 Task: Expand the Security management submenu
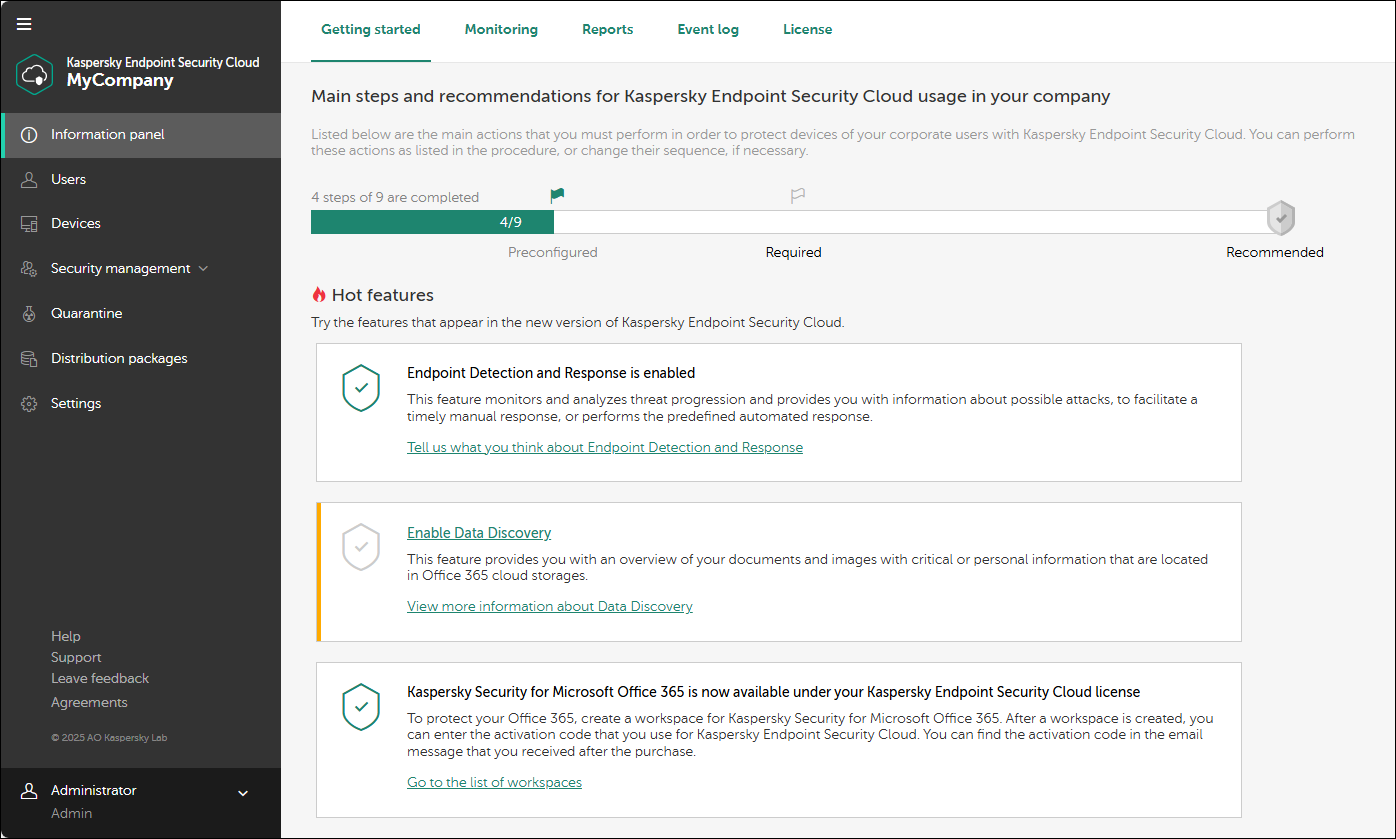[204, 269]
